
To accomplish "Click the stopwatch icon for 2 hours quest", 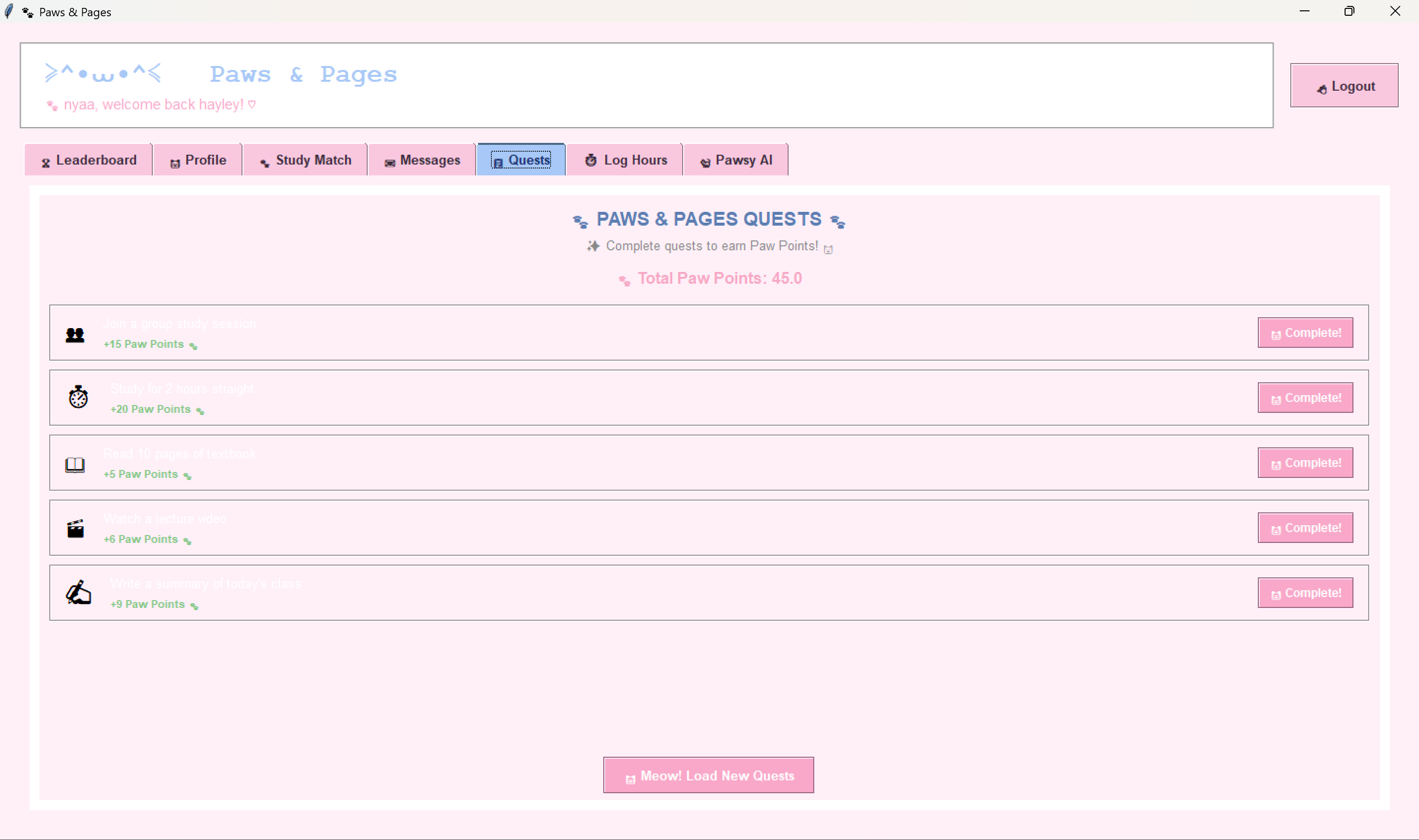I will tap(78, 397).
